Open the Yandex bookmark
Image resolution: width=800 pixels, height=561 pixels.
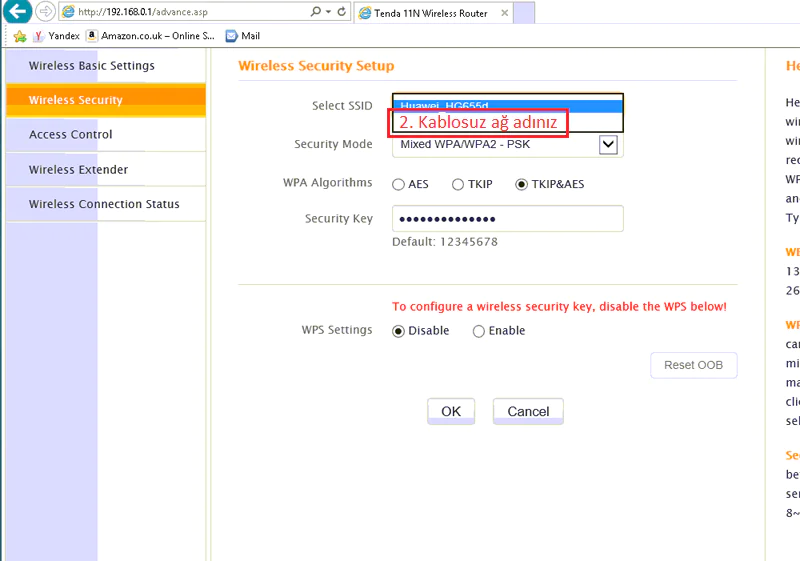[x=56, y=36]
